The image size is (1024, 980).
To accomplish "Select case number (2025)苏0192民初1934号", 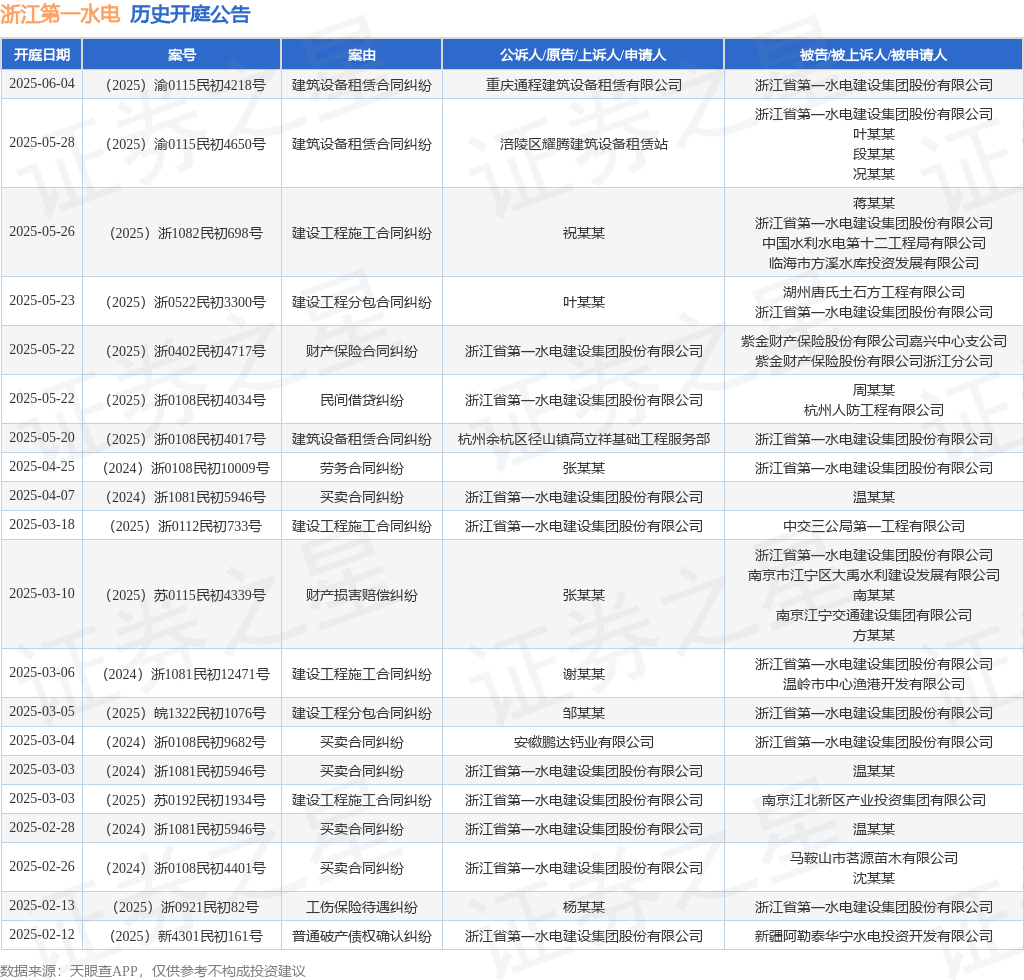I will click(x=185, y=800).
